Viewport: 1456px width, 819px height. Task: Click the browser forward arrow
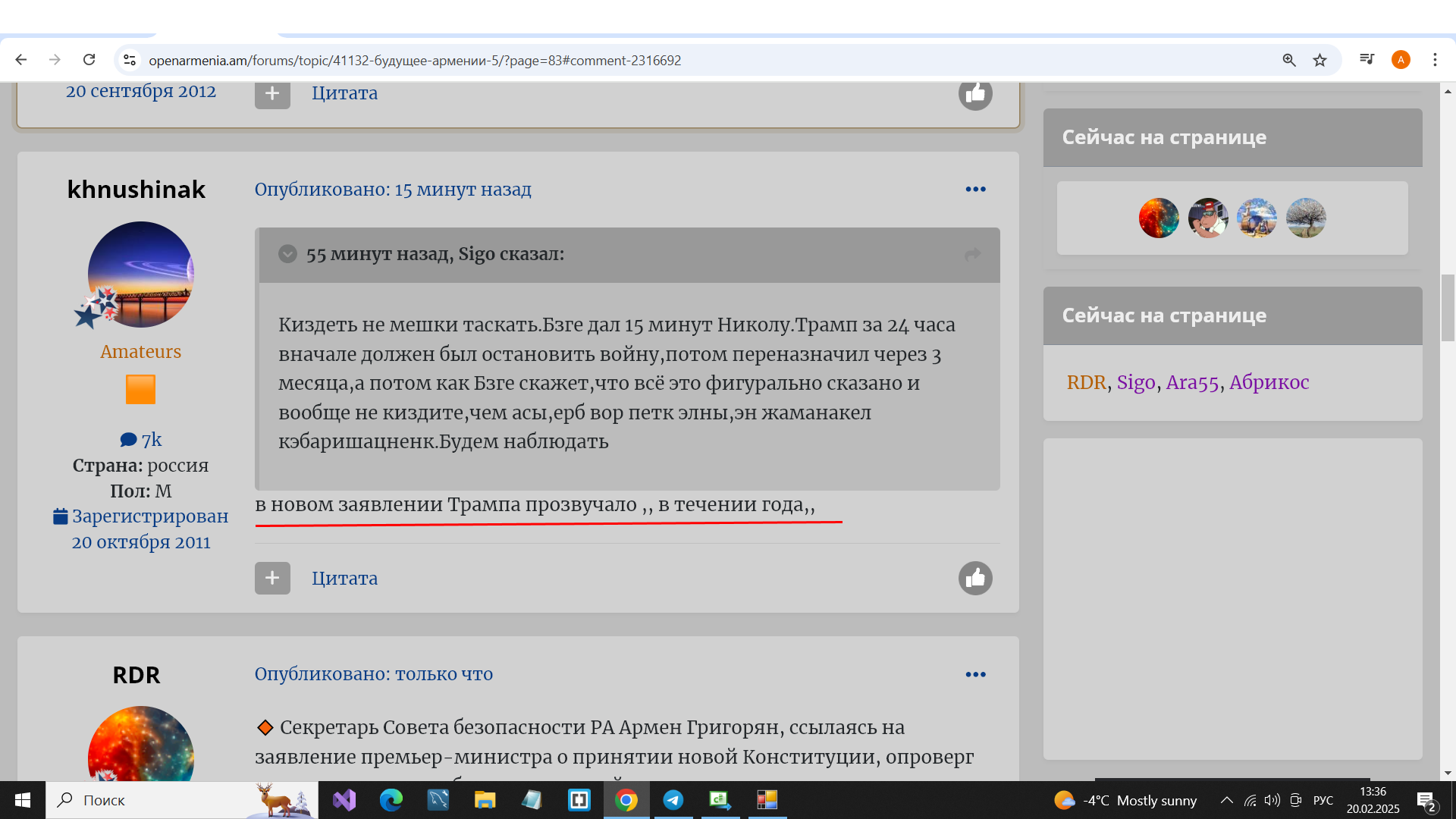pyautogui.click(x=55, y=60)
